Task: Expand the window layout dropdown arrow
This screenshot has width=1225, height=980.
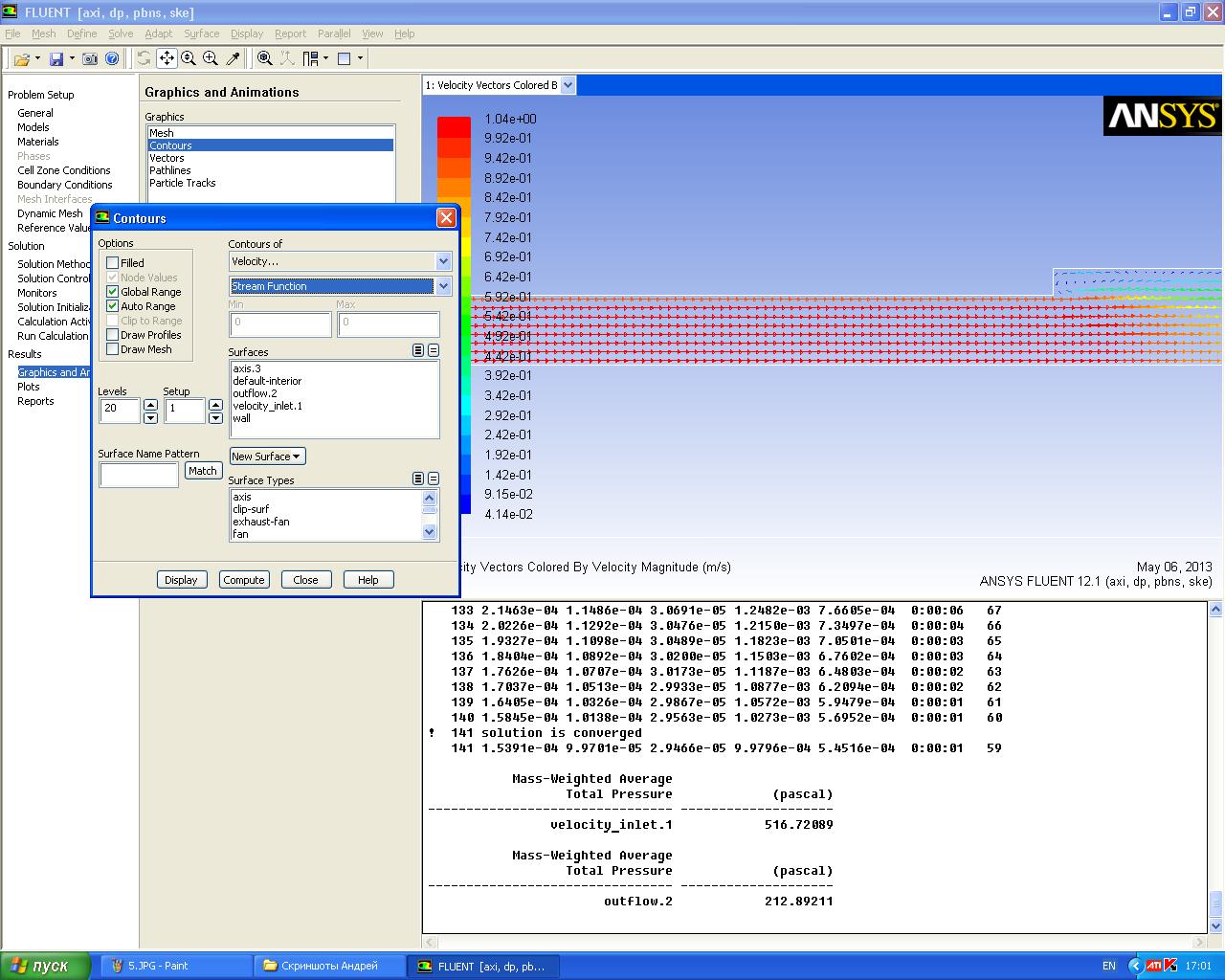Action: [326, 58]
